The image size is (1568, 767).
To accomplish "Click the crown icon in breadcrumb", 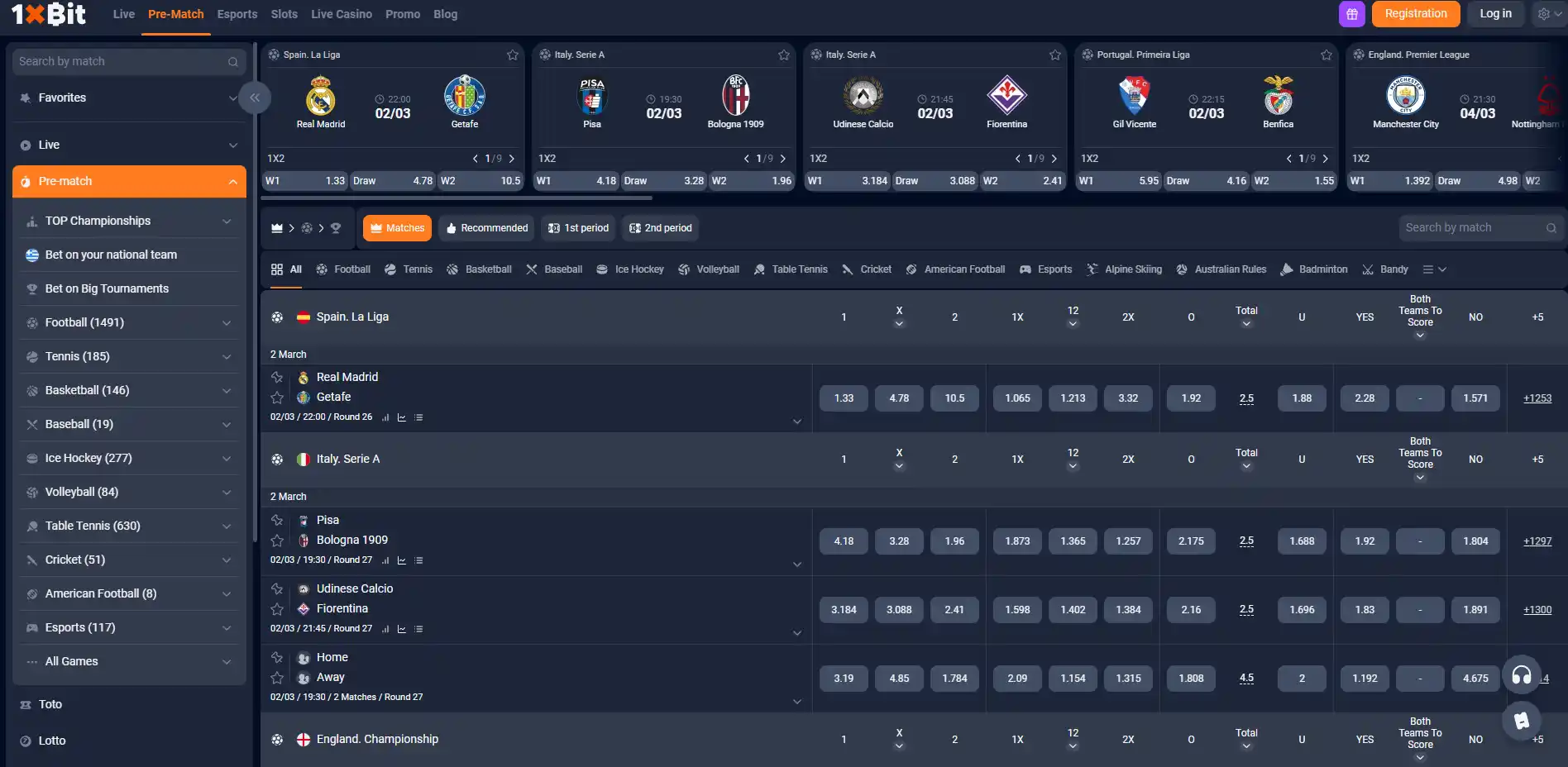I will (277, 228).
